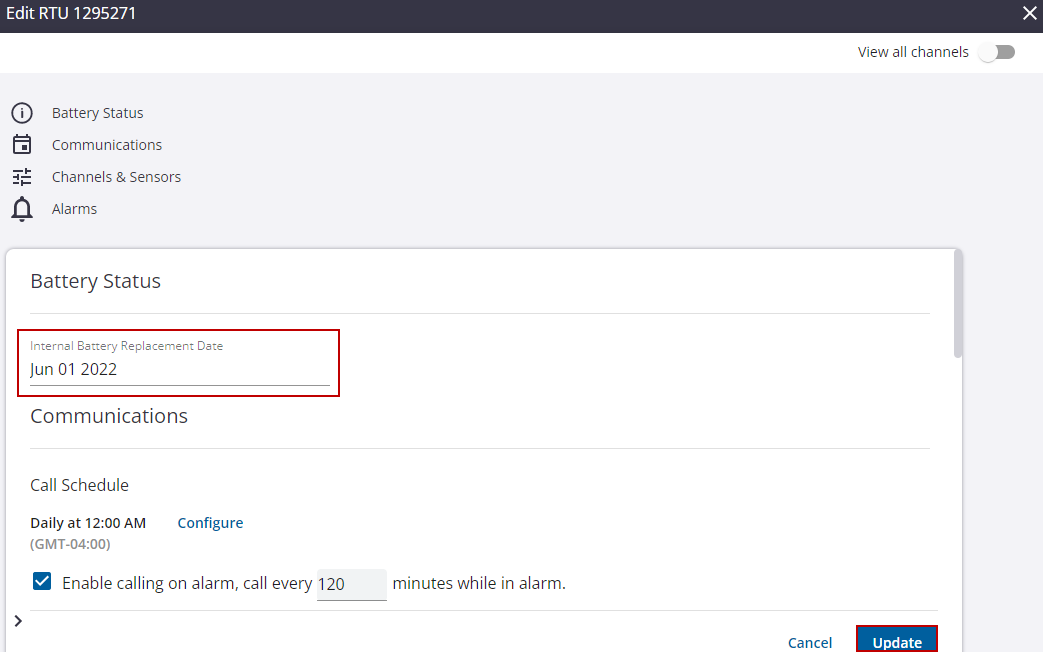Viewport: 1043px width, 652px height.
Task: Click the Alarms bell icon
Action: click(x=22, y=209)
